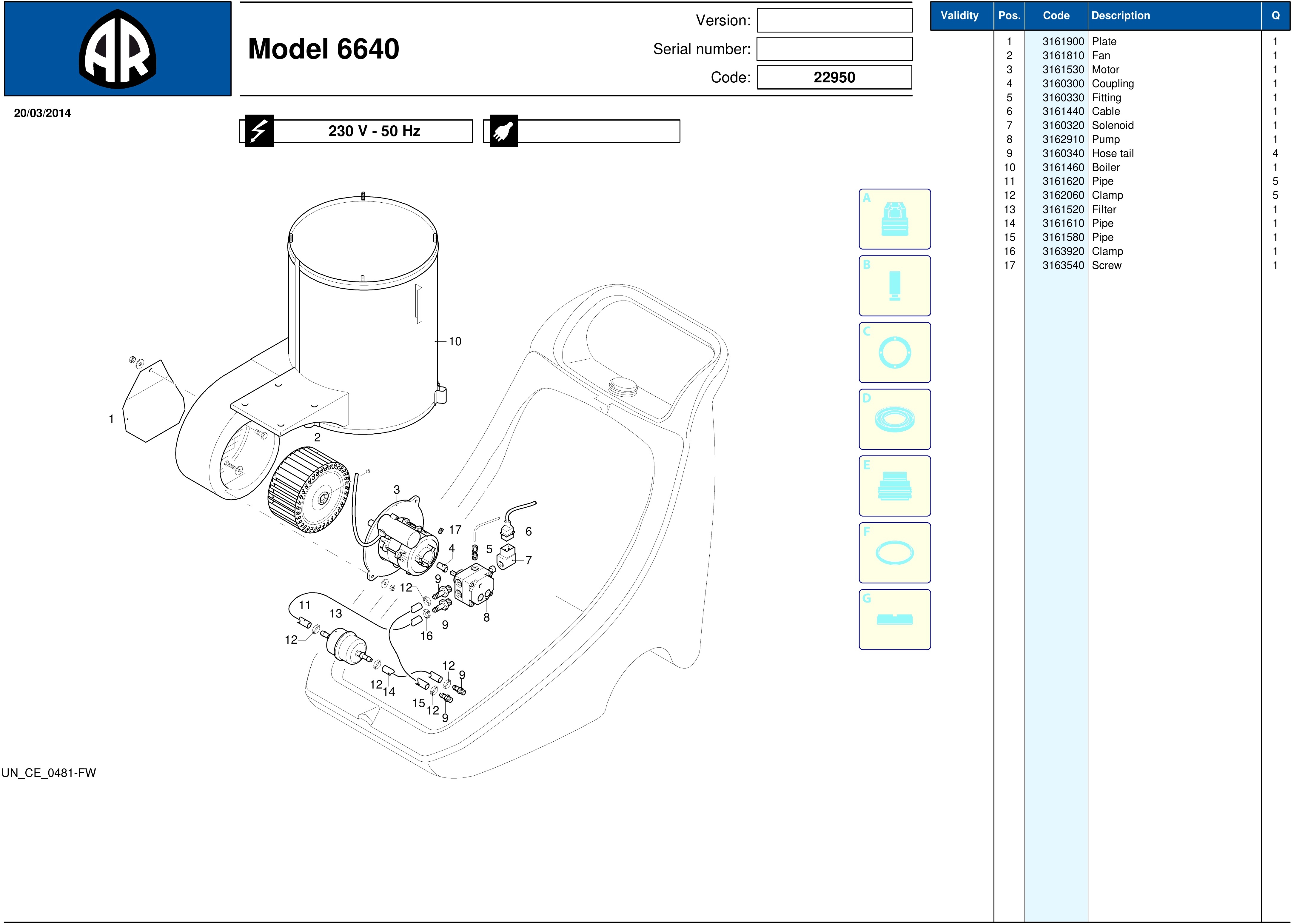The height and width of the screenshot is (924, 1294).
Task: Open section B thumbnail
Action: (894, 286)
